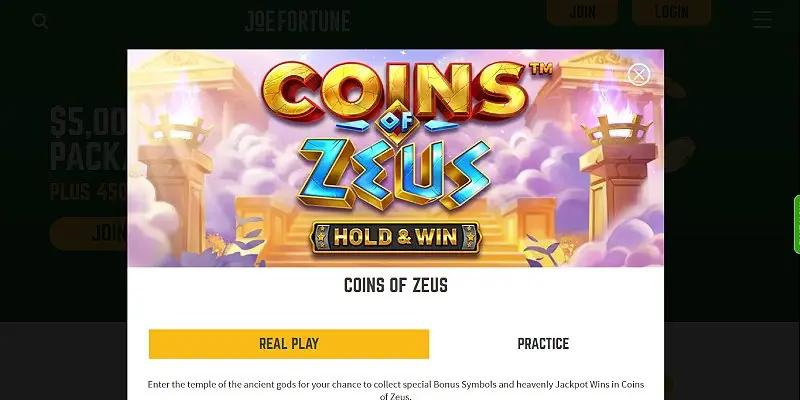Click the partially hidden JOIN button behind popup

pyautogui.click(x=89, y=234)
